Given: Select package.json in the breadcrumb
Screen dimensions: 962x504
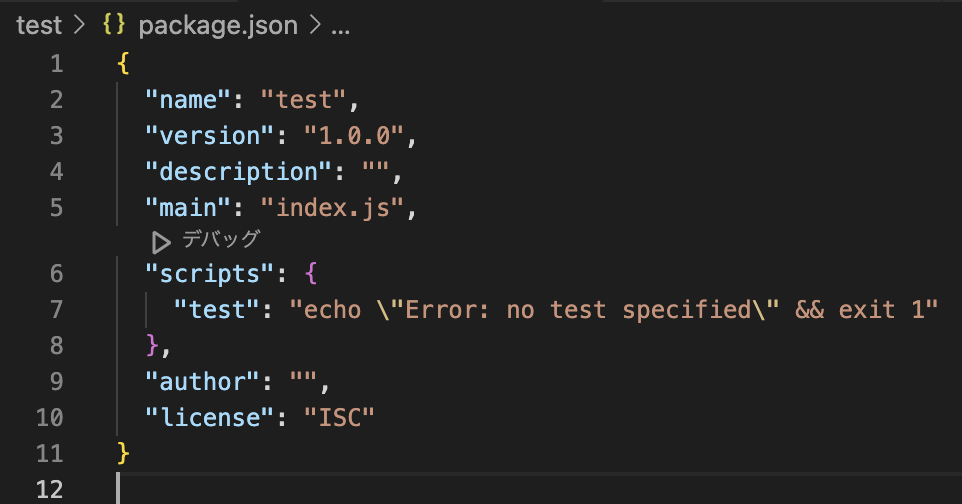Looking at the screenshot, I should point(218,25).
